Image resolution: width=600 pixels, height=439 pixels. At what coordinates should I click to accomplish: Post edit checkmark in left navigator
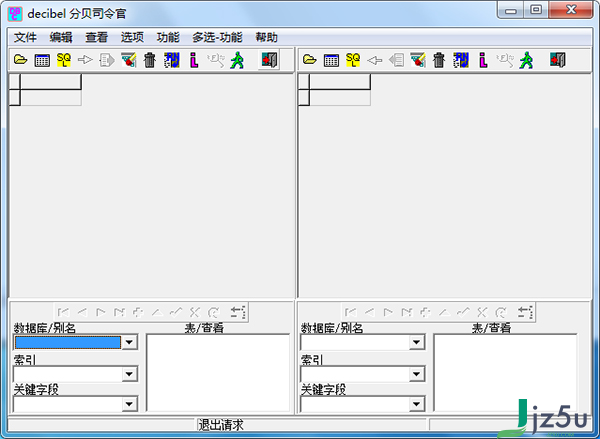coord(176,312)
